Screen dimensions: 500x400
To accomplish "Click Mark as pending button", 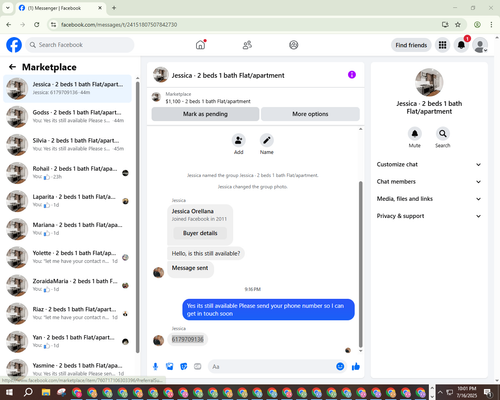I will point(205,114).
